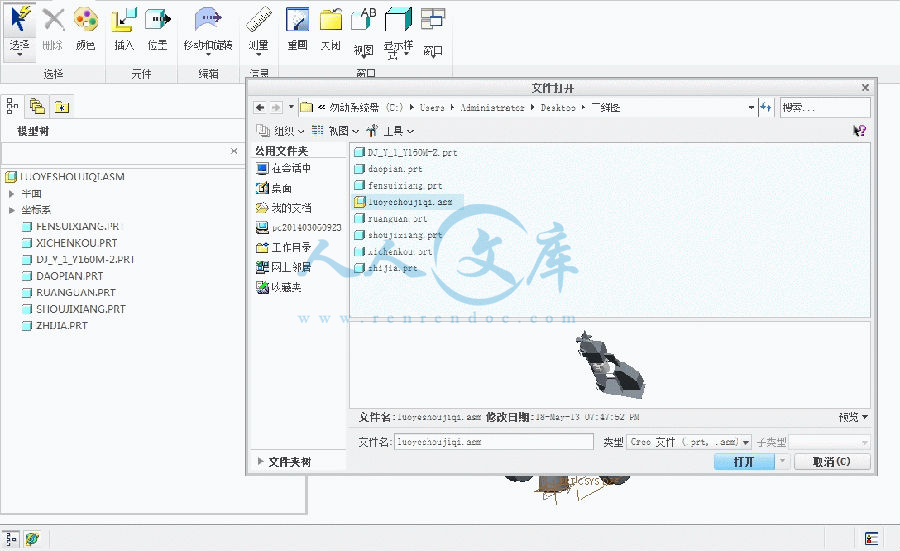Image resolution: width=900 pixels, height=551 pixels.
Task: Click the model tree settings icon
Action: coord(12,106)
